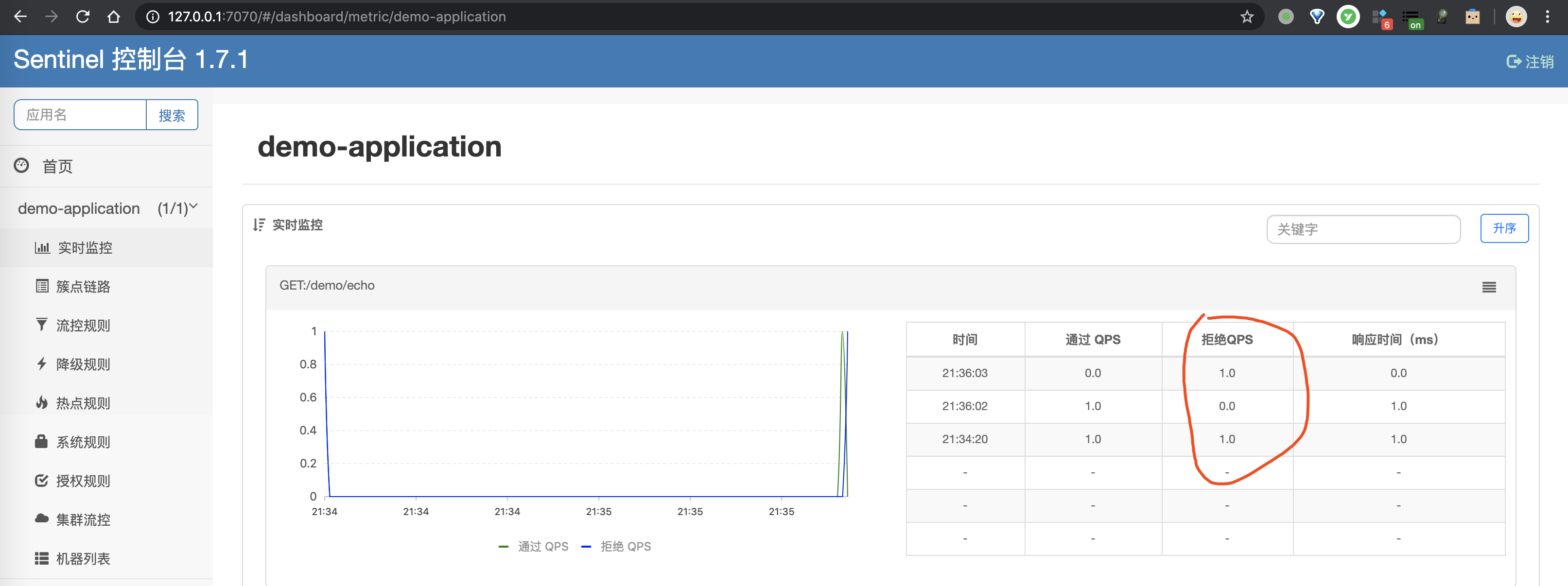The width and height of the screenshot is (1568, 586).
Task: Expand the demo-application (1/1) chevron
Action: [193, 207]
